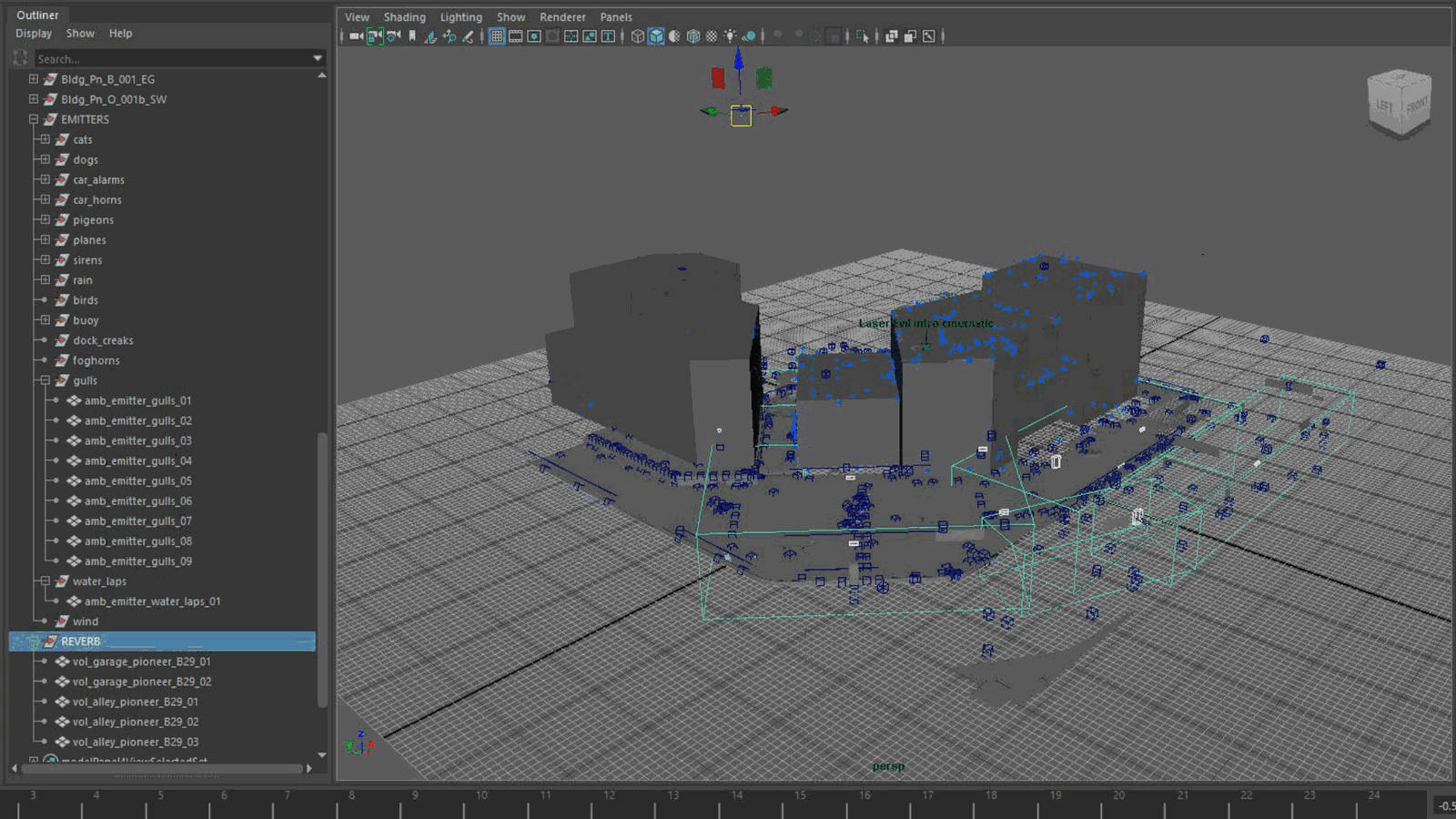The height and width of the screenshot is (819, 1456).
Task: Click the Smooth Shade All icon
Action: coord(656,36)
